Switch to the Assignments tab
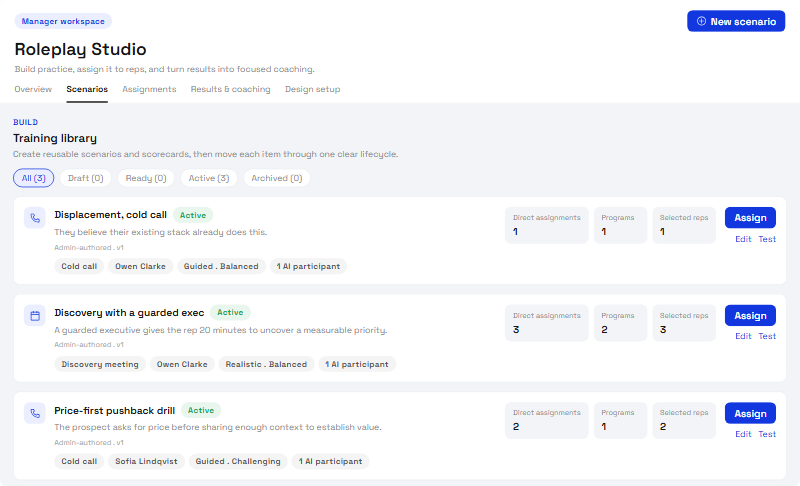Viewport: 800px width, 486px height. point(149,89)
